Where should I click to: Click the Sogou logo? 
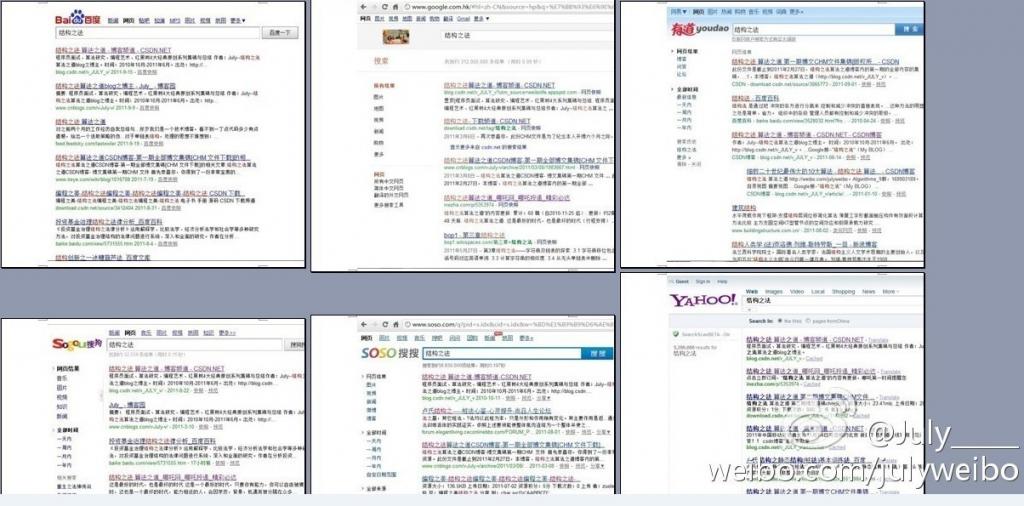click(x=76, y=345)
